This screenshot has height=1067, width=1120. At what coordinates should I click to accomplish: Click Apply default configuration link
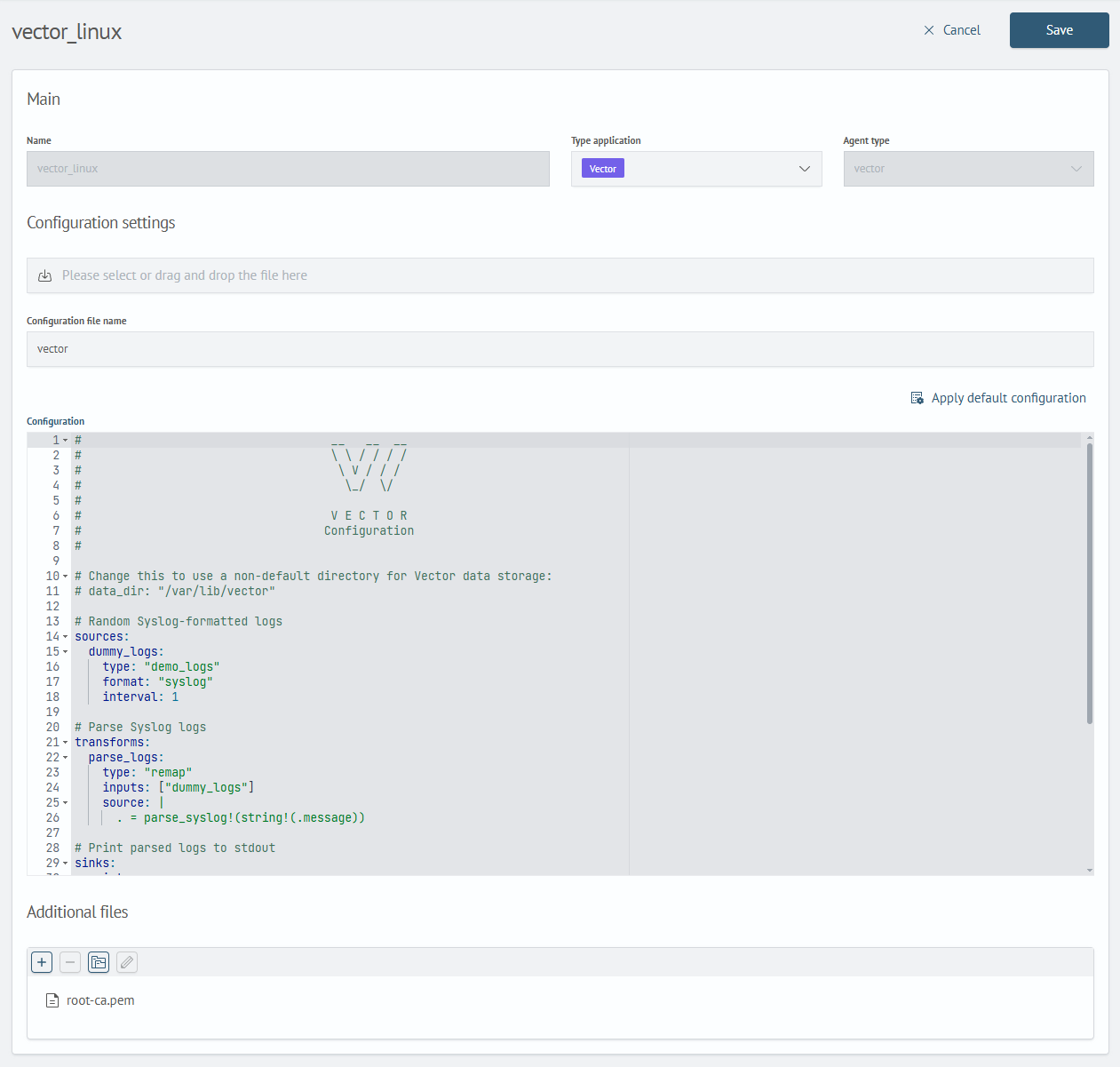[1008, 398]
